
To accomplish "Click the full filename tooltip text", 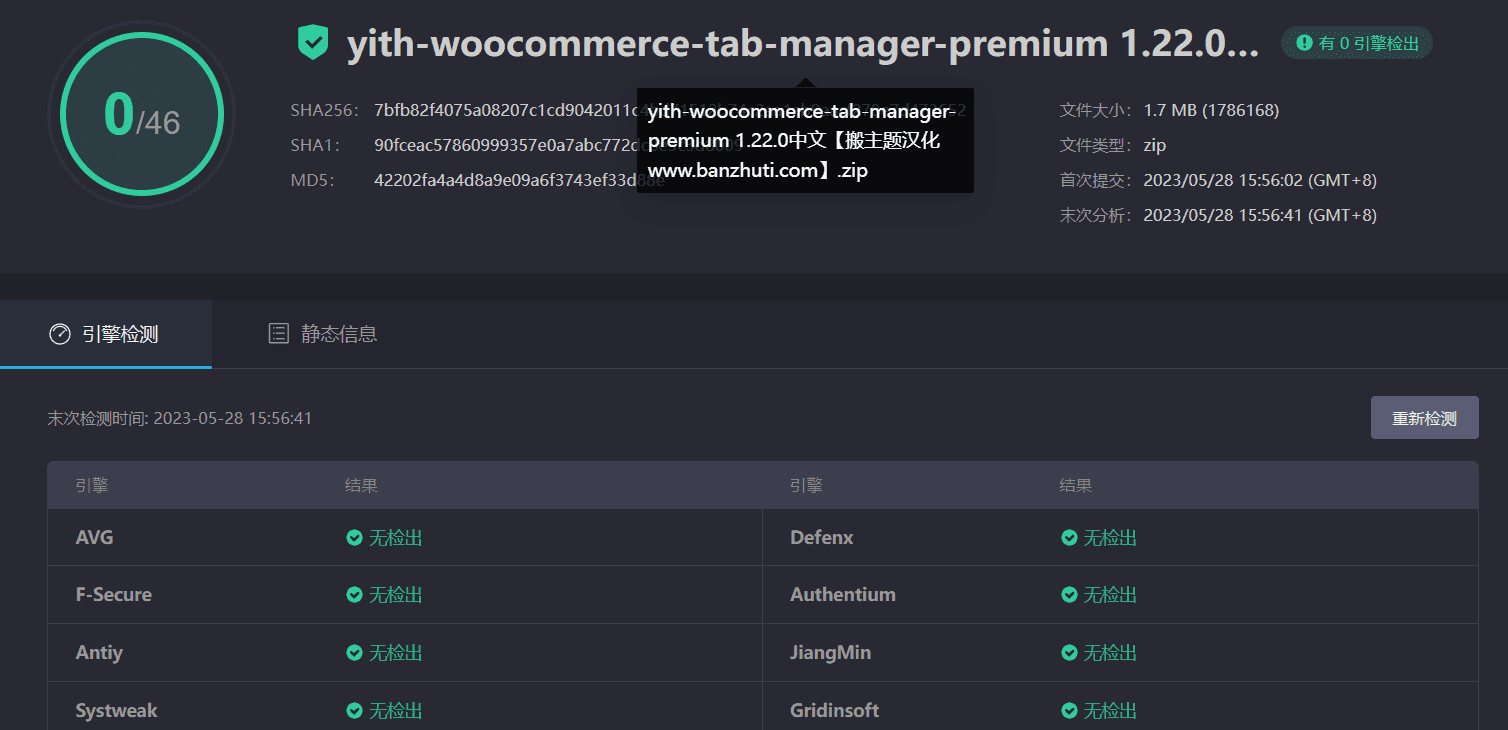I will pos(805,141).
